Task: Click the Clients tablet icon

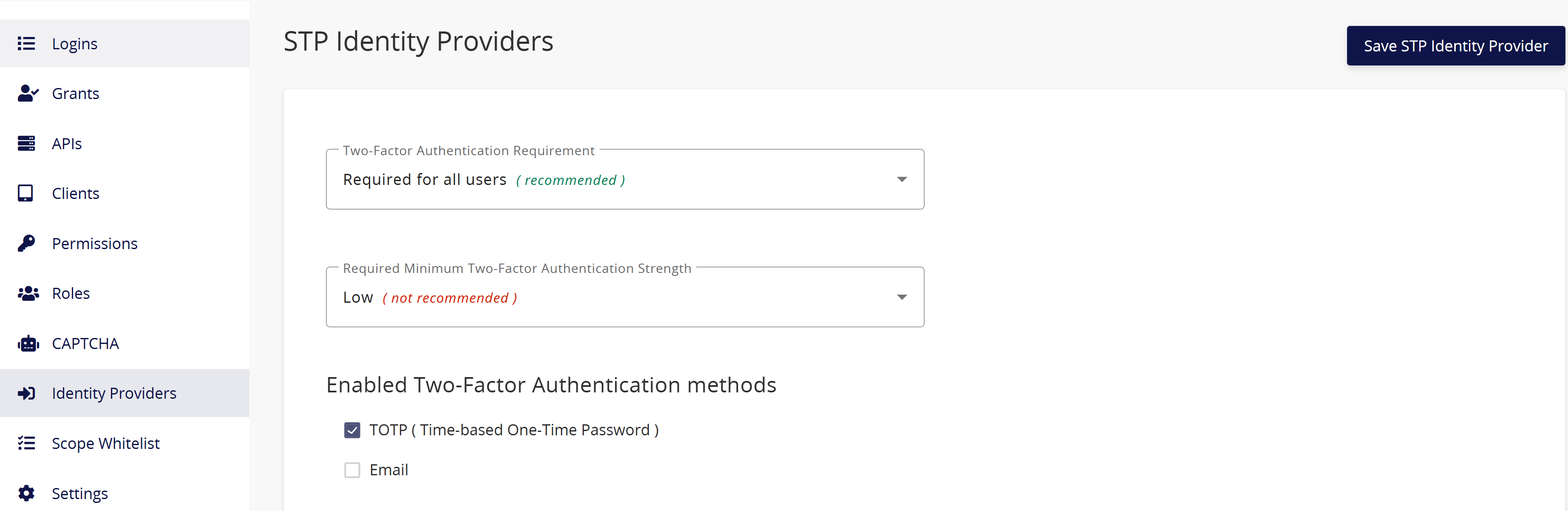Action: pos(25,193)
